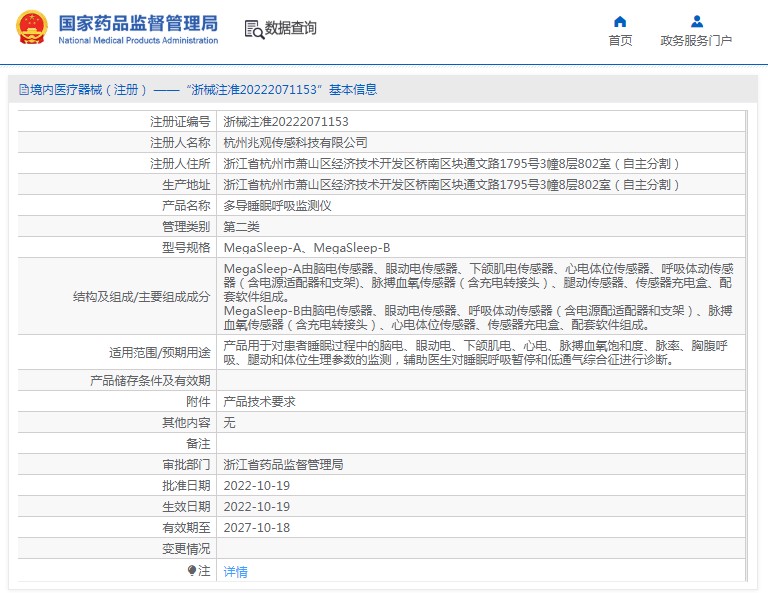Open 政务服务门户 via the person icon
768x593 pixels.
pyautogui.click(x=696, y=21)
